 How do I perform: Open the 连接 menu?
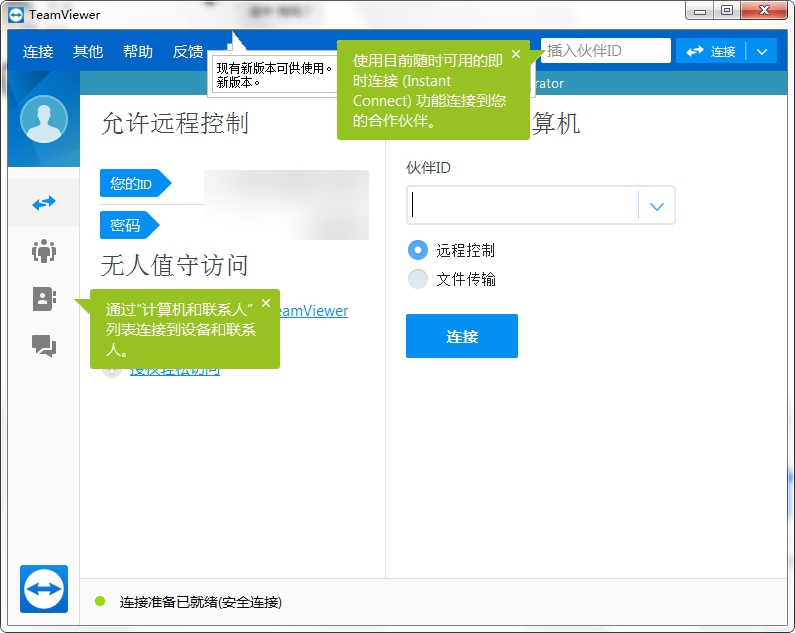click(38, 51)
